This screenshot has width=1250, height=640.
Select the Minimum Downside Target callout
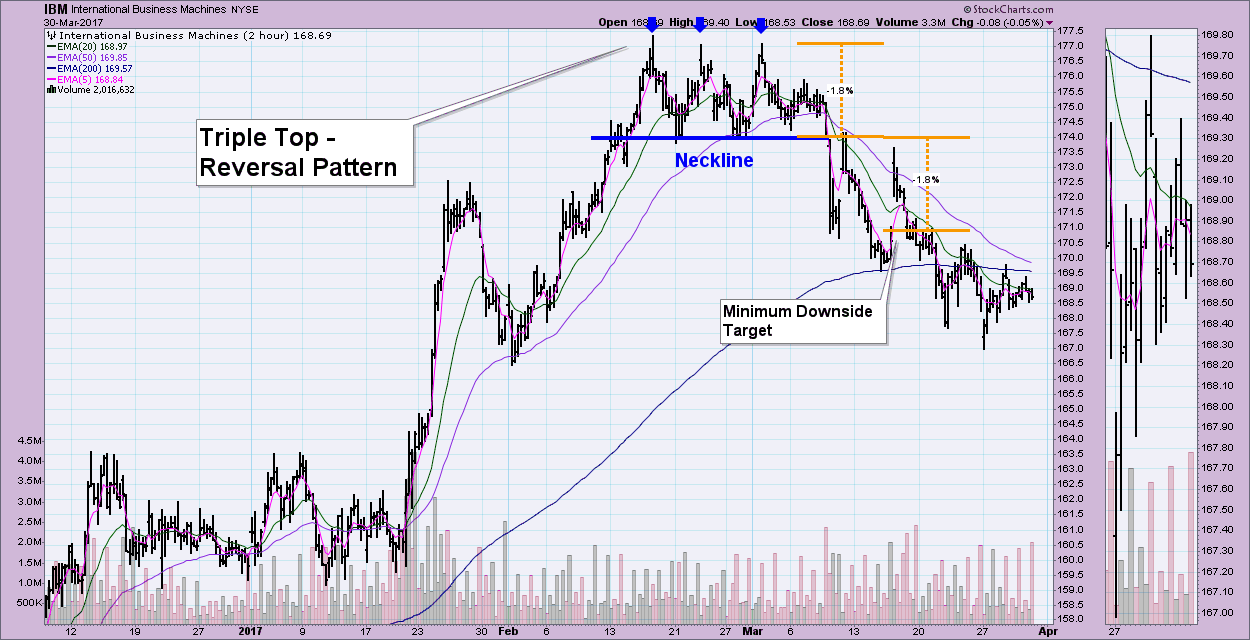tap(803, 320)
